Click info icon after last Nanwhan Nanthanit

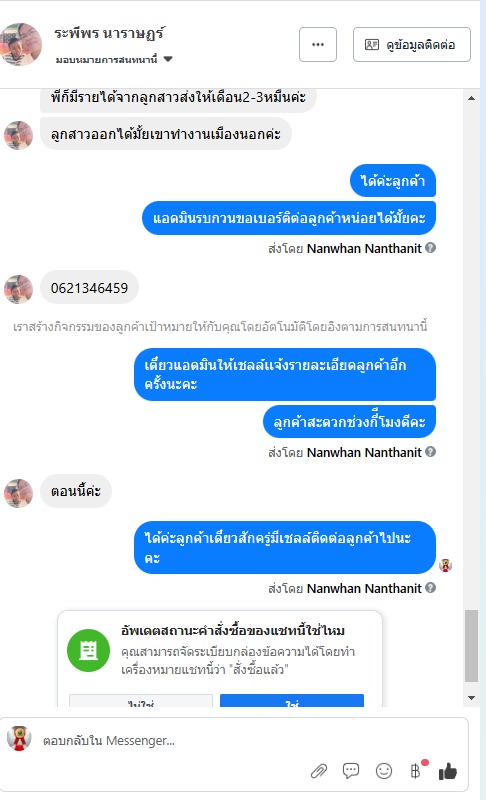[x=430, y=588]
